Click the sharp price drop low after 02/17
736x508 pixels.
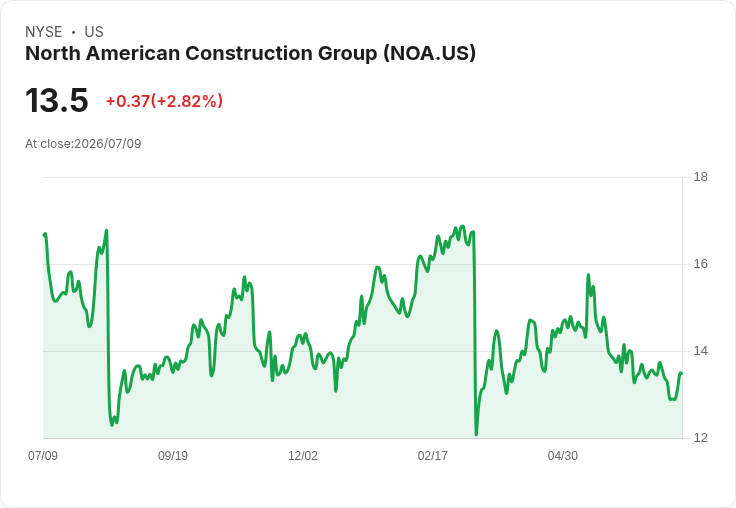point(476,434)
